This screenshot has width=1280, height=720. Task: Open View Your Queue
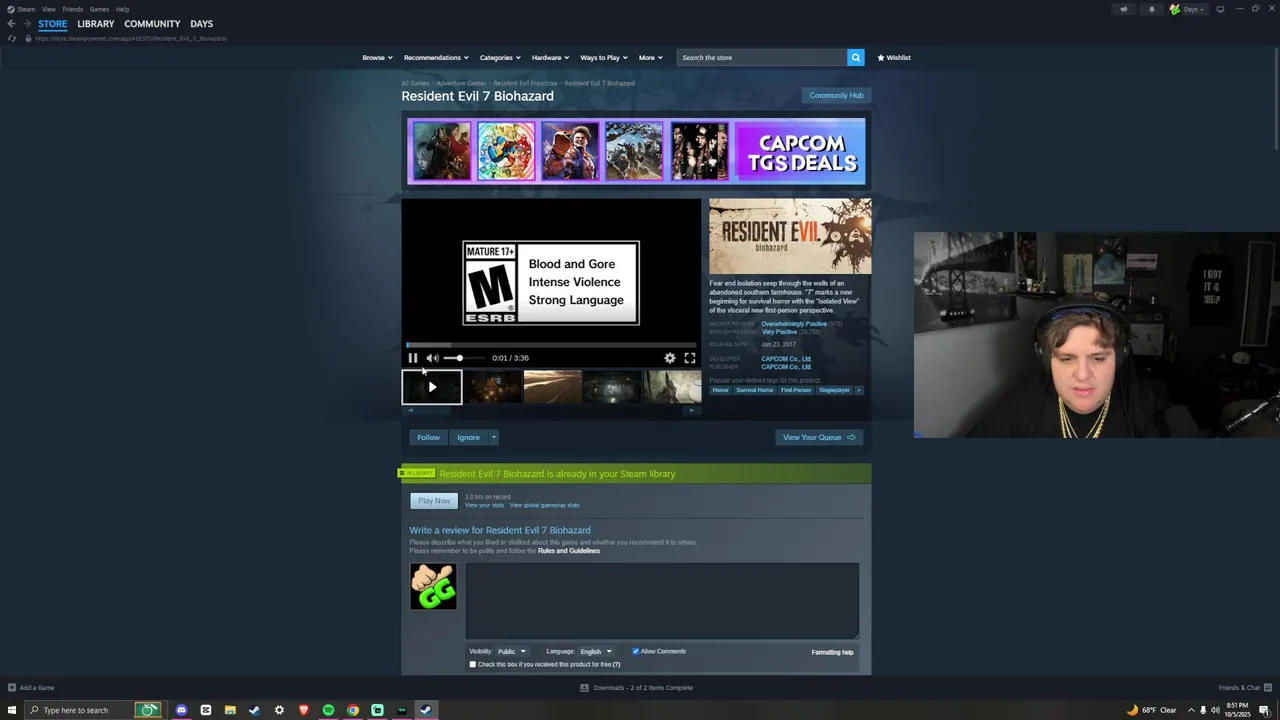pyautogui.click(x=819, y=437)
